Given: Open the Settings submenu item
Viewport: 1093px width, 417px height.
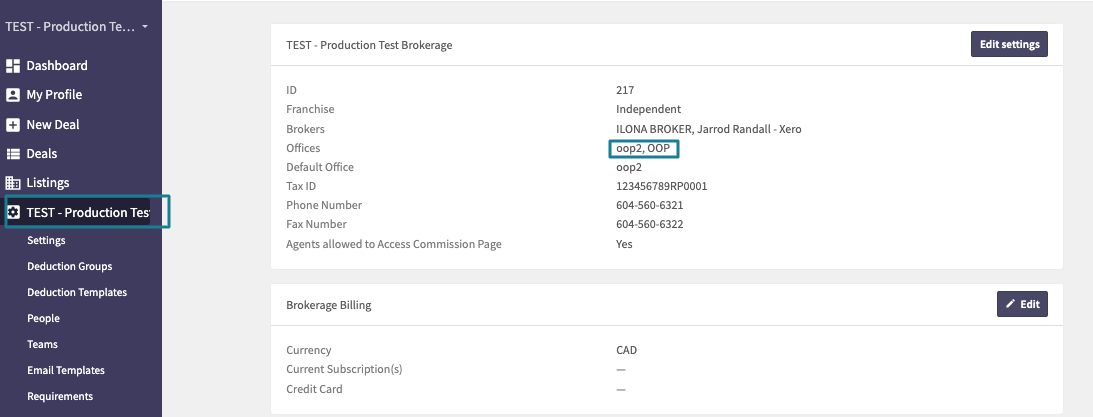Looking at the screenshot, I should [x=46, y=240].
